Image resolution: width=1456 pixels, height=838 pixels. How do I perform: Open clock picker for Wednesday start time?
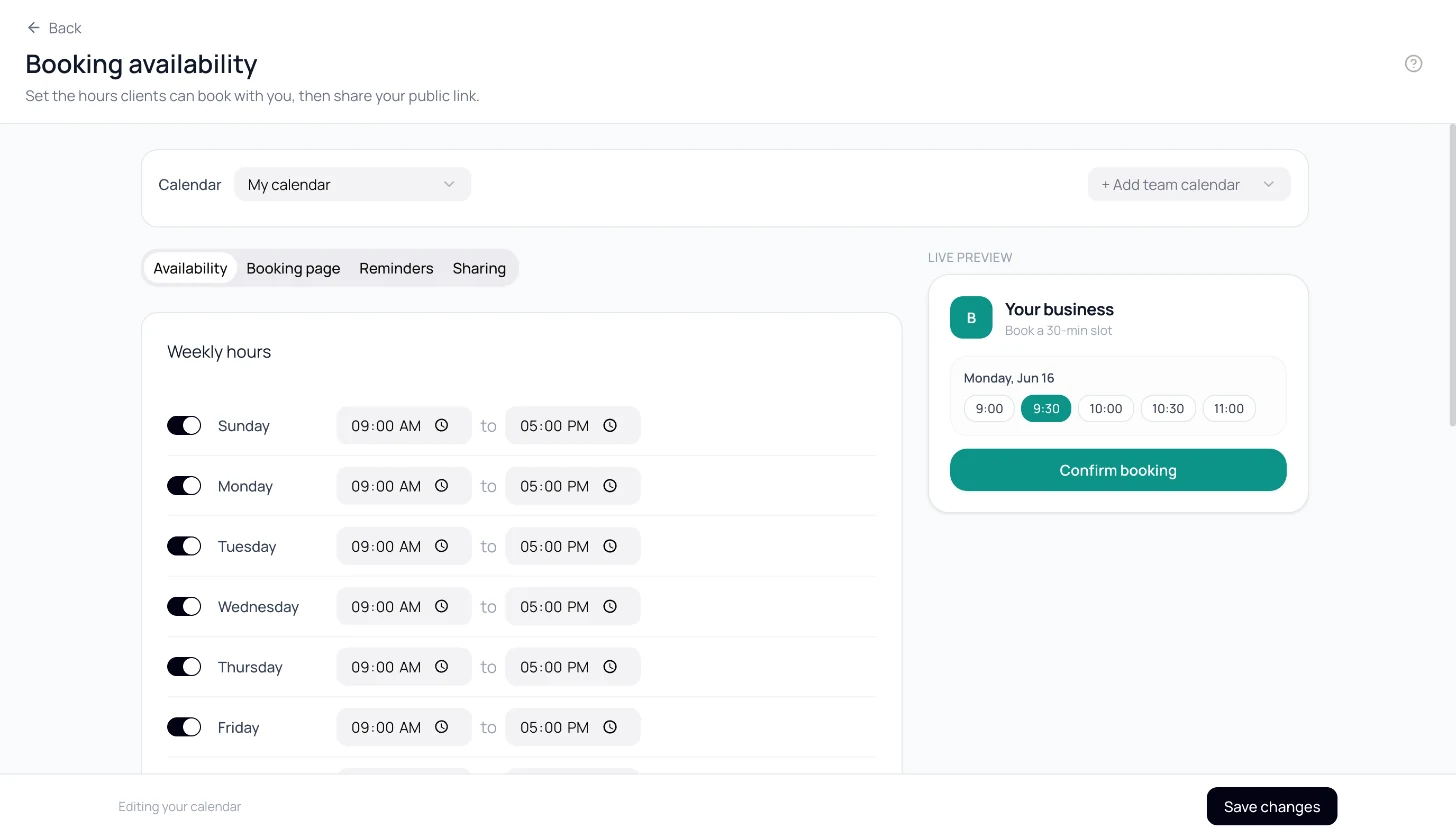(442, 606)
